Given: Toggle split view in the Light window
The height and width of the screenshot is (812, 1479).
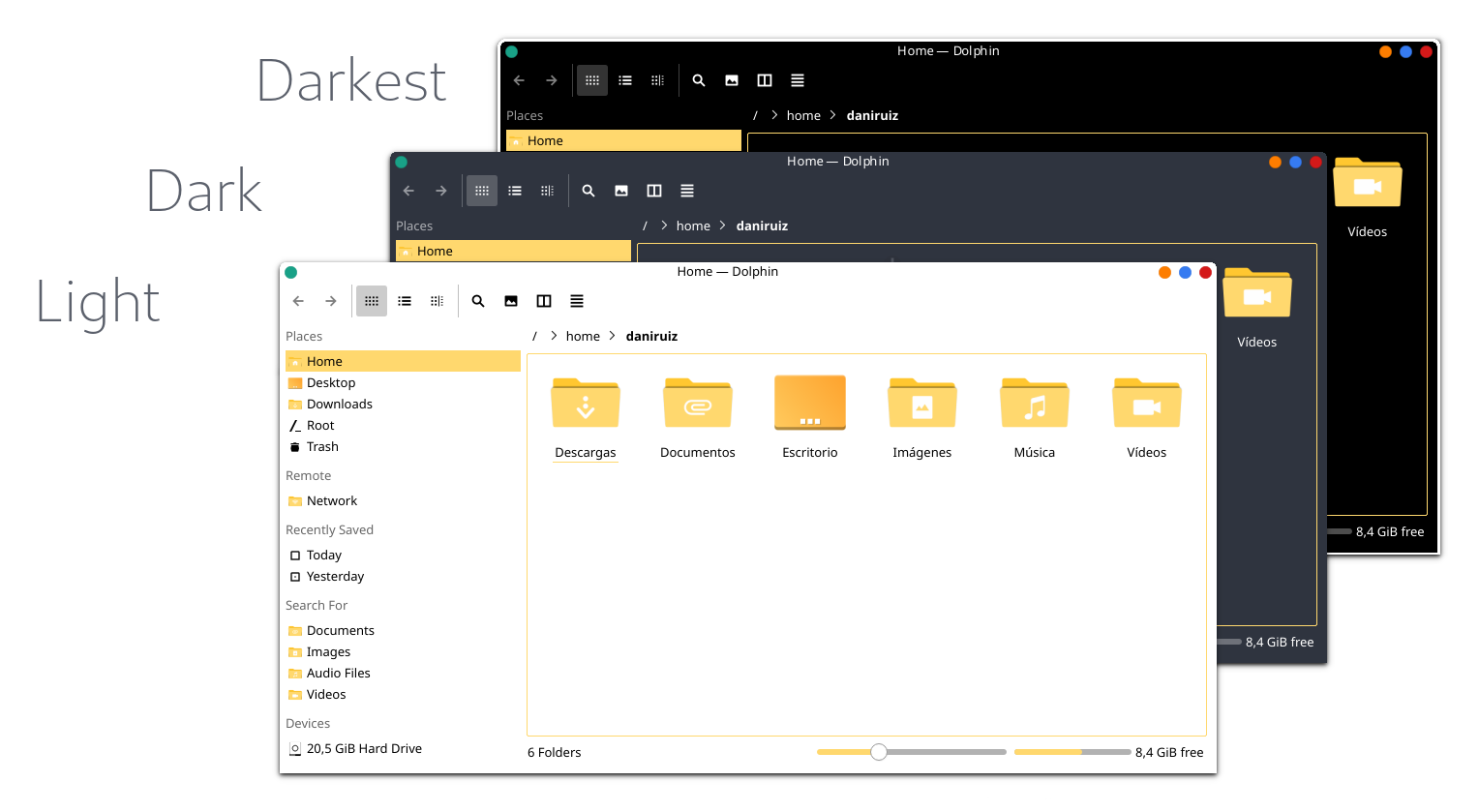Looking at the screenshot, I should click(x=544, y=301).
